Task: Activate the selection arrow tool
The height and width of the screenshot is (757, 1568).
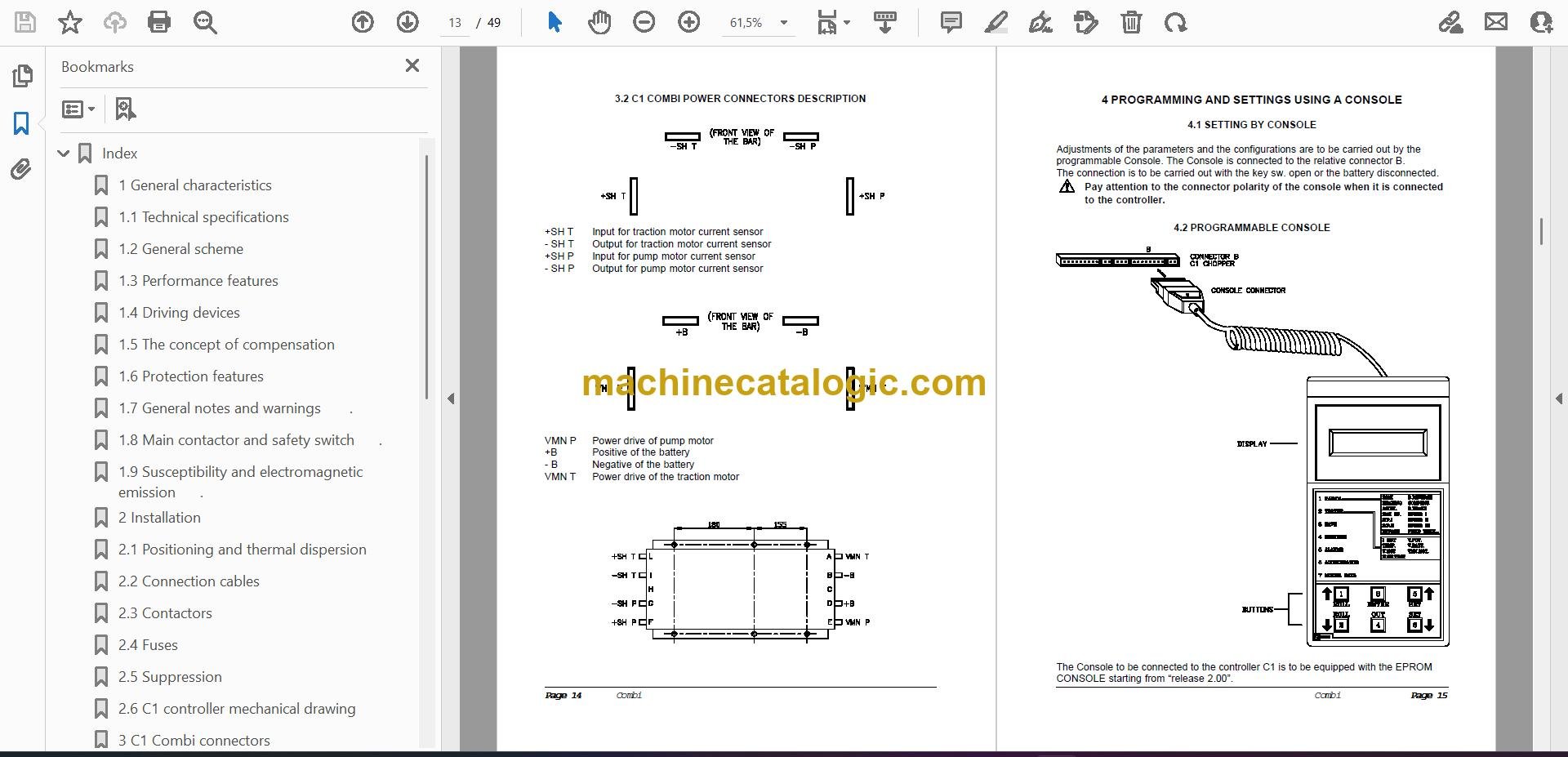Action: 555,22
